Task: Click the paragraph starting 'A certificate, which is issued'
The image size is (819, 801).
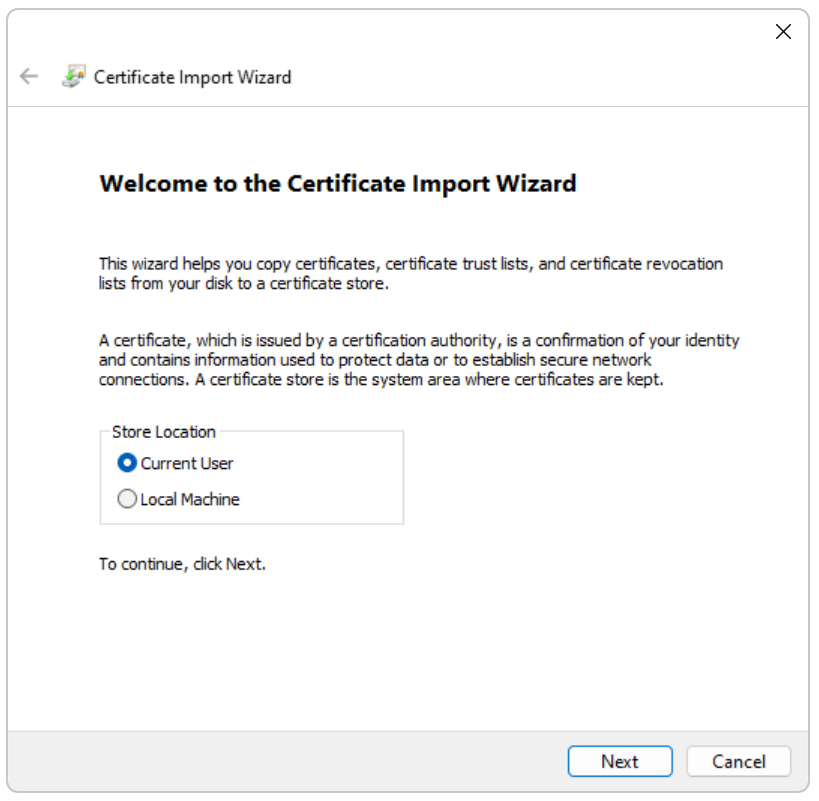Action: (418, 360)
